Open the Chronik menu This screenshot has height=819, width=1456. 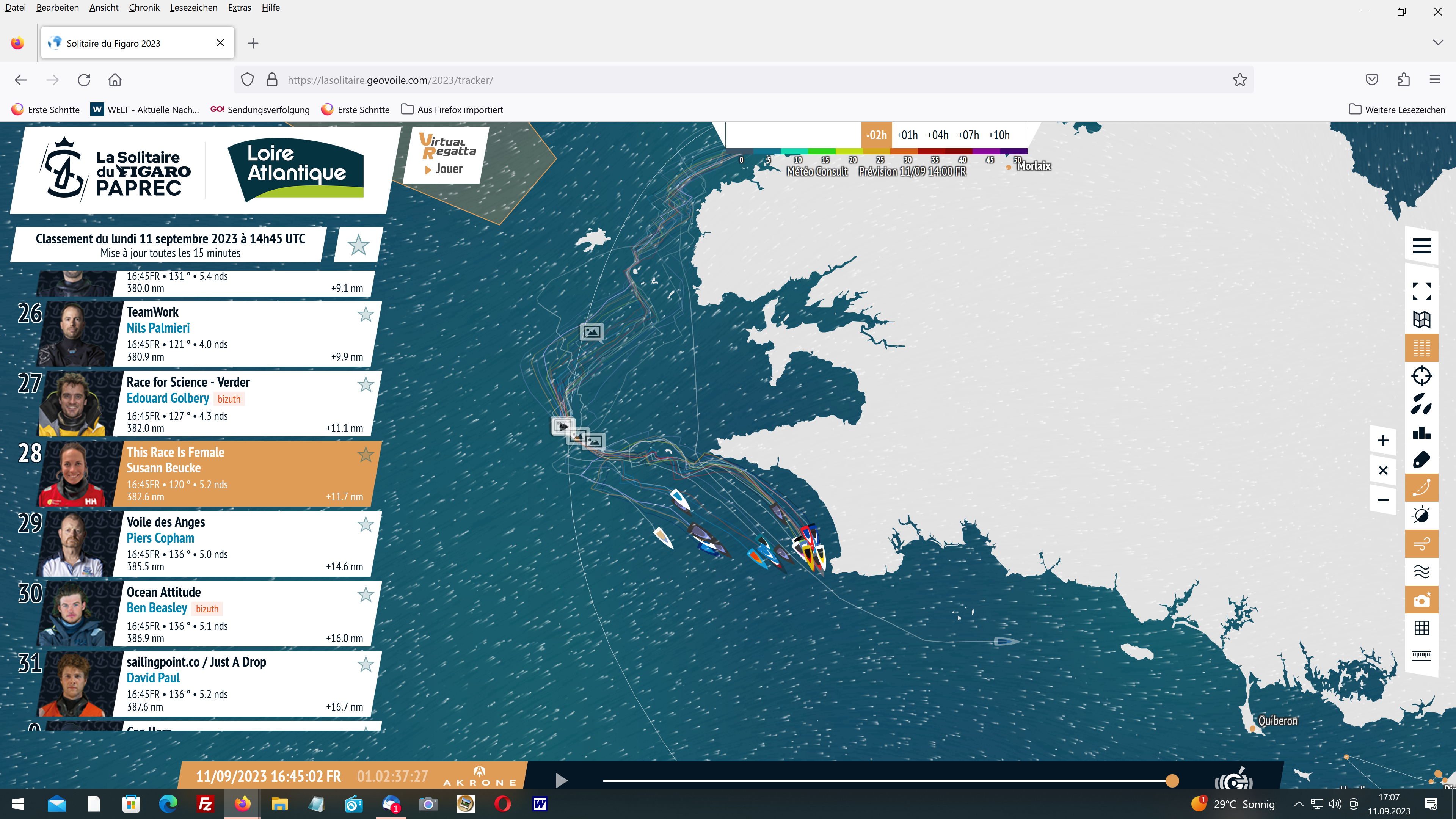tap(144, 7)
